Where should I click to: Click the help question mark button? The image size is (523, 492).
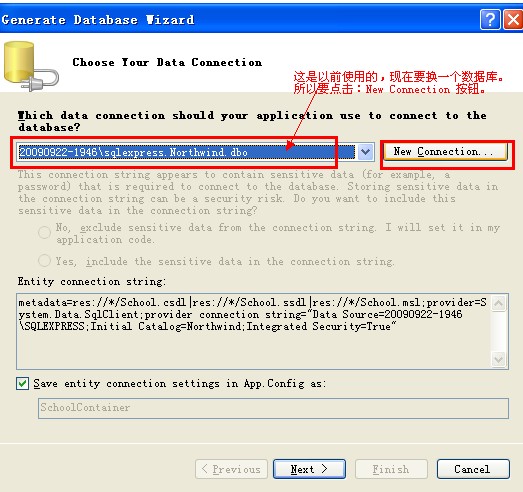click(x=490, y=20)
